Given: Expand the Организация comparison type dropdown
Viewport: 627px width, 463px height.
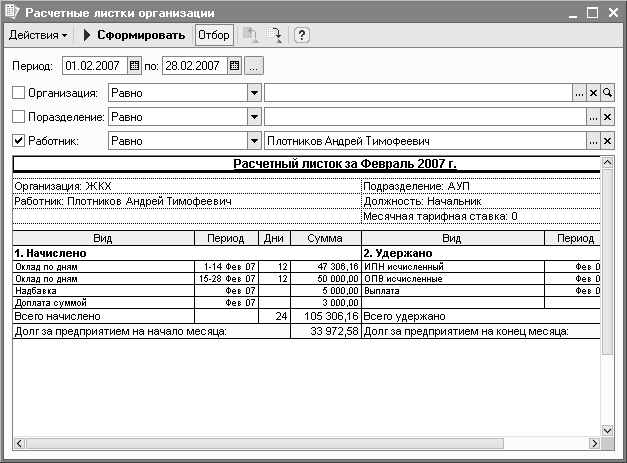Looking at the screenshot, I should pyautogui.click(x=251, y=92).
